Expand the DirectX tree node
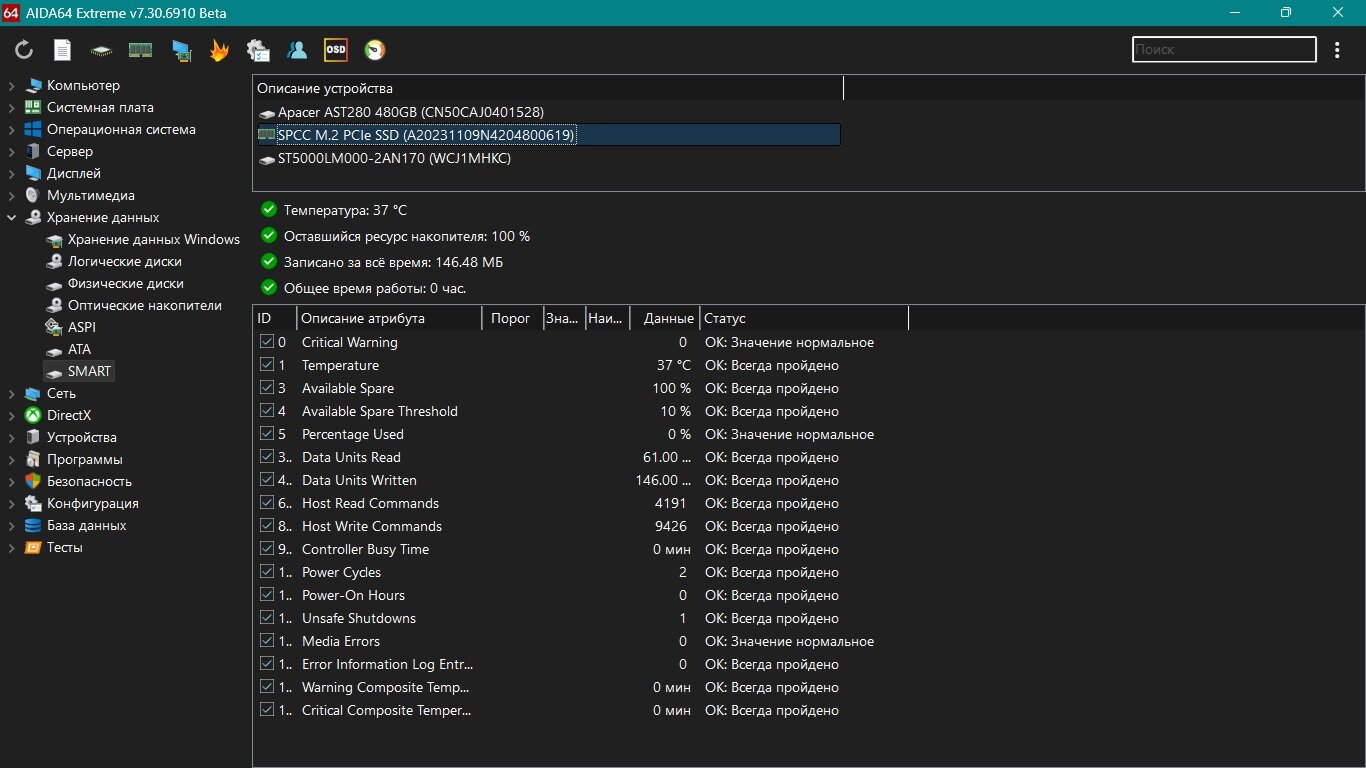This screenshot has width=1366, height=768. tap(12, 416)
